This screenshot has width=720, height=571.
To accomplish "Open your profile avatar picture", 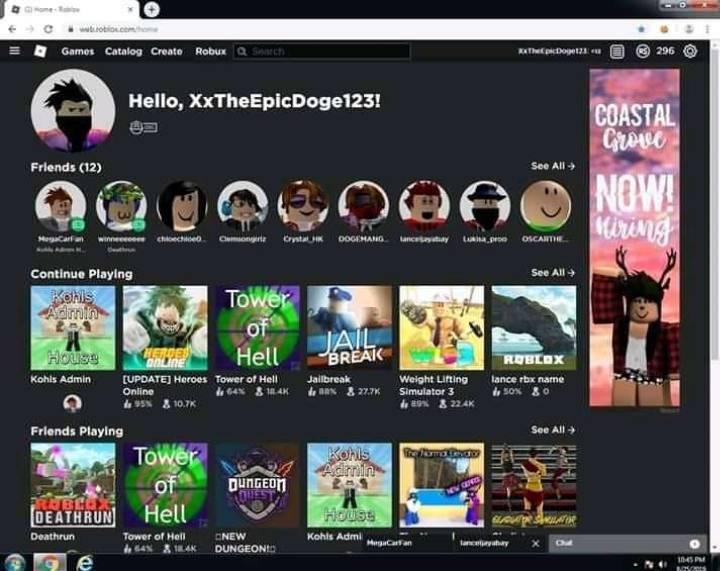I will coord(73,111).
